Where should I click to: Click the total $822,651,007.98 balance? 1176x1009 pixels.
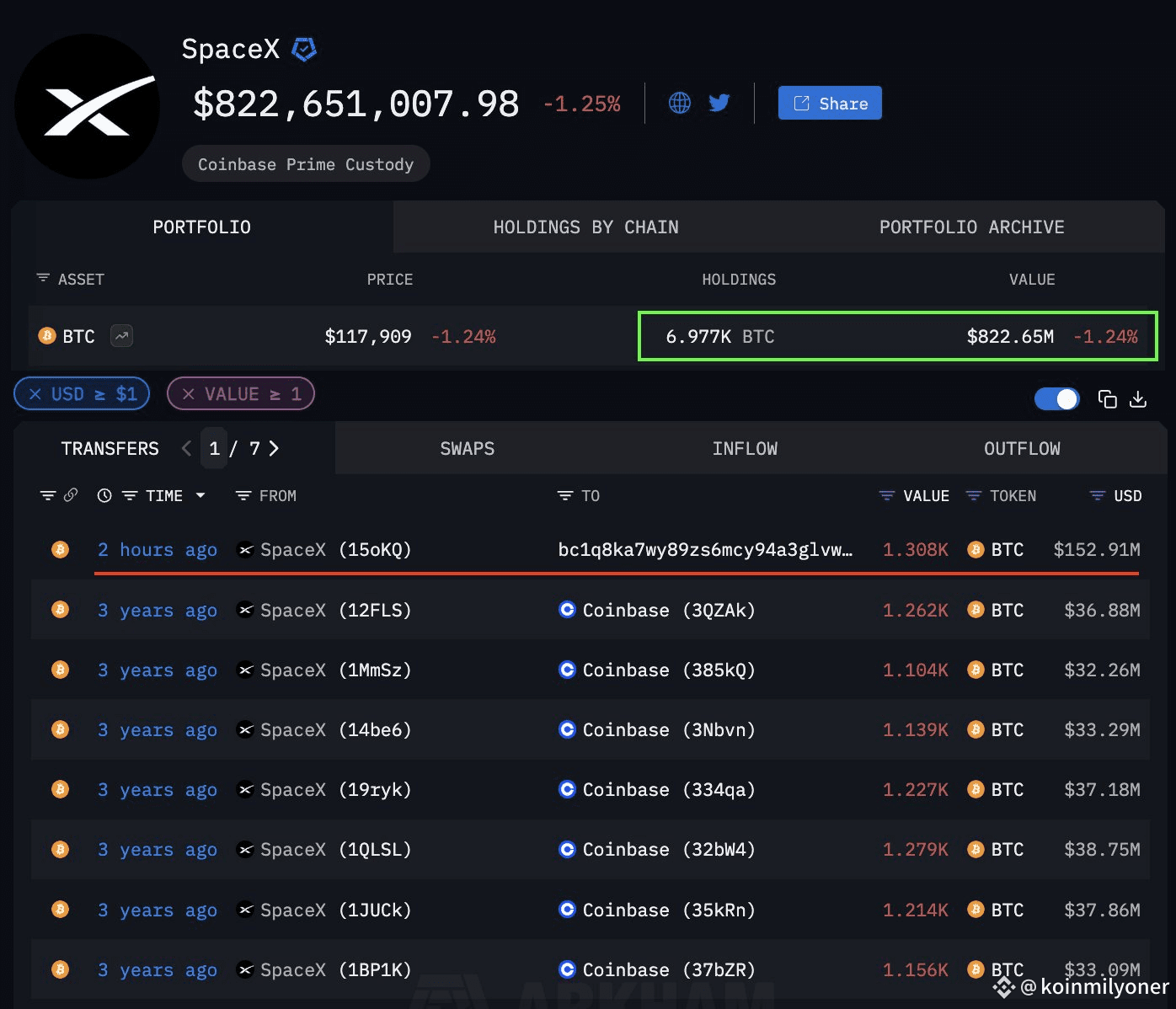[x=355, y=104]
